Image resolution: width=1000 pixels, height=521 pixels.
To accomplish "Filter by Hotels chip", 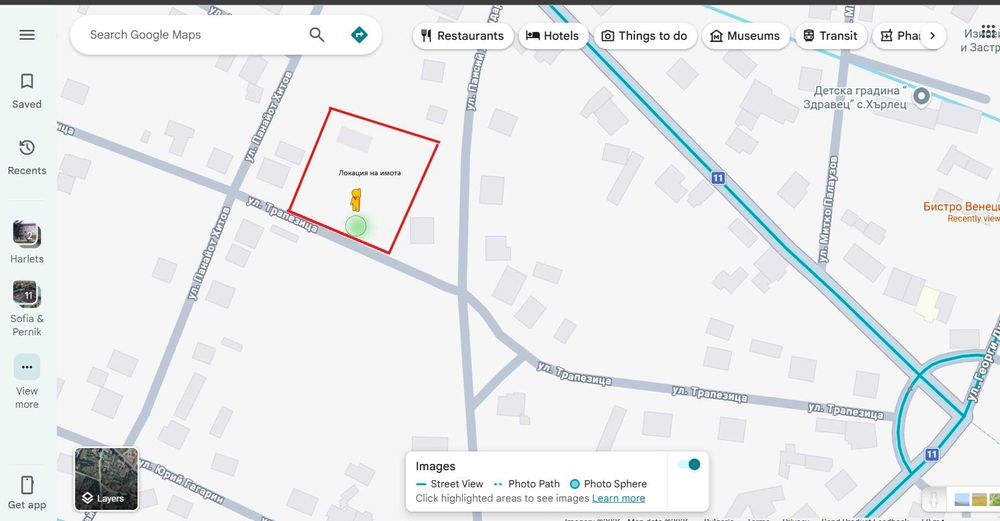I will (552, 36).
